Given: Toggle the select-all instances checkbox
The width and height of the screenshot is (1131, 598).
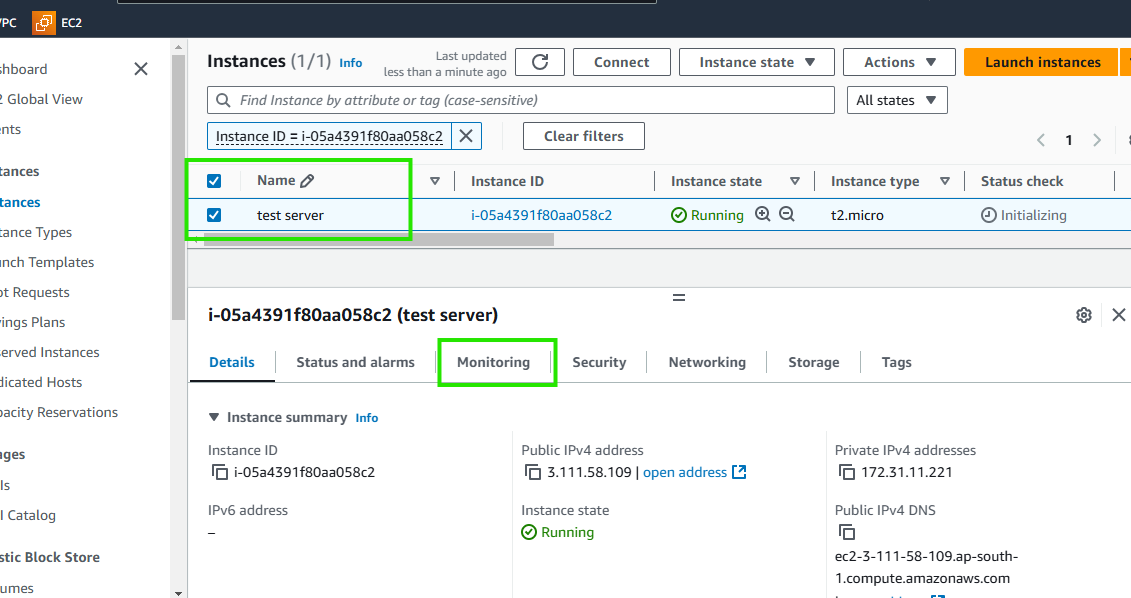Looking at the screenshot, I should (x=213, y=180).
